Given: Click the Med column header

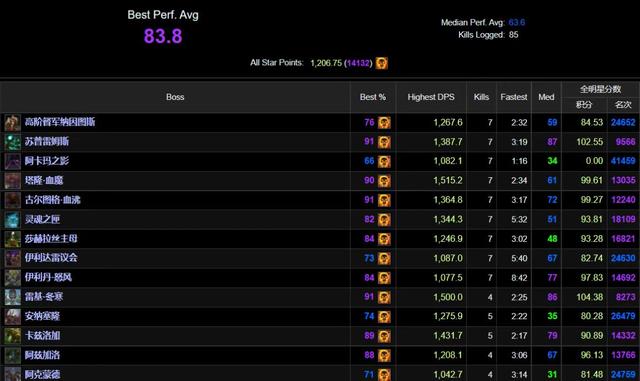Looking at the screenshot, I should click(546, 97).
